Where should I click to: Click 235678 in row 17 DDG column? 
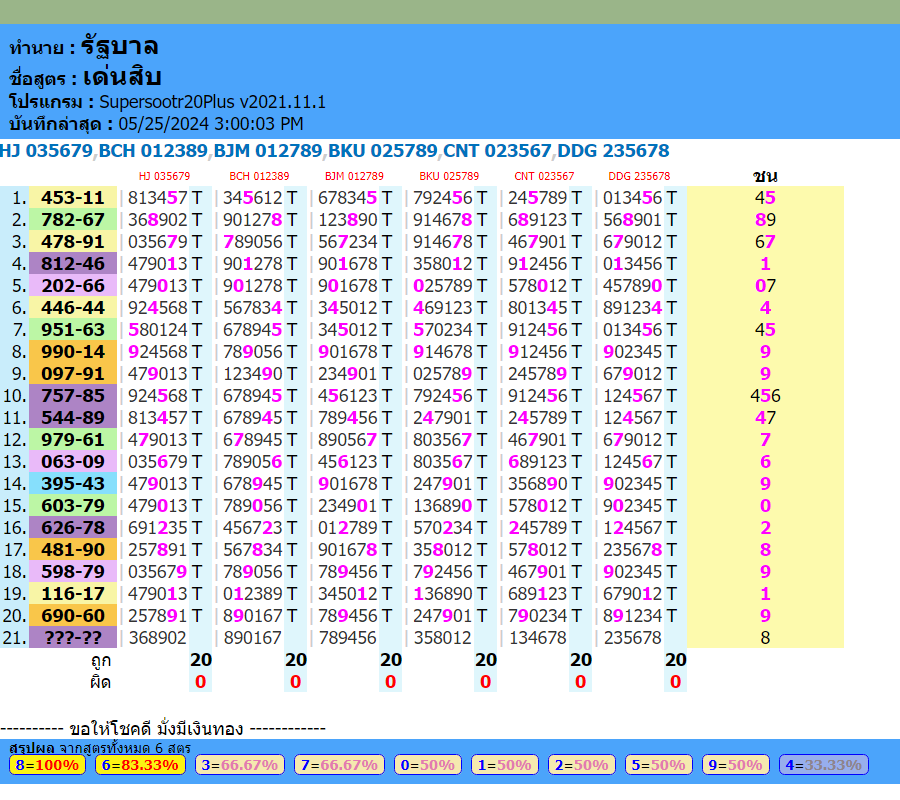coord(633,549)
